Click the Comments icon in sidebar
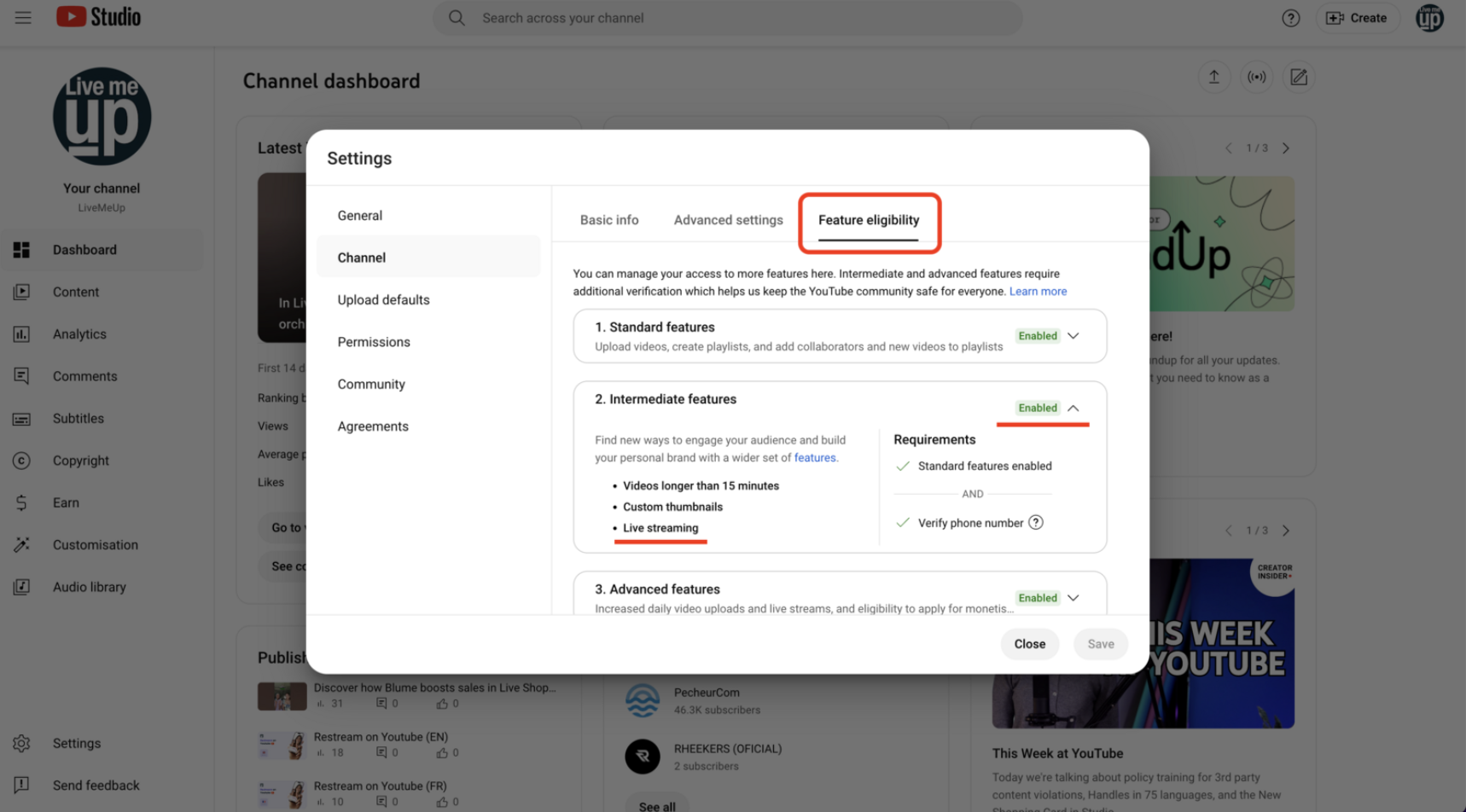Image resolution: width=1466 pixels, height=812 pixels. click(x=22, y=376)
